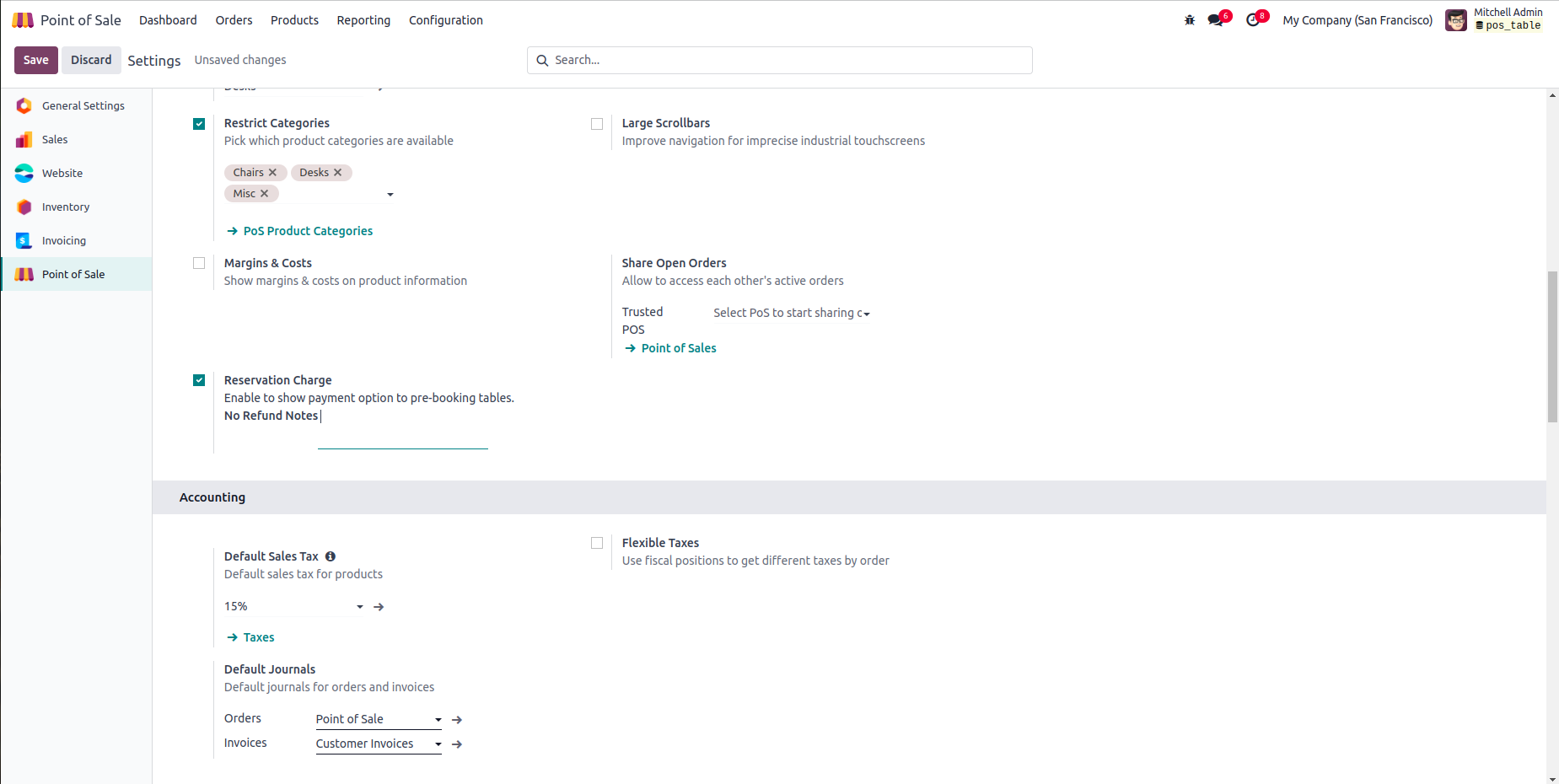
Task: Enable the Flexible Taxes checkbox
Action: pos(597,543)
